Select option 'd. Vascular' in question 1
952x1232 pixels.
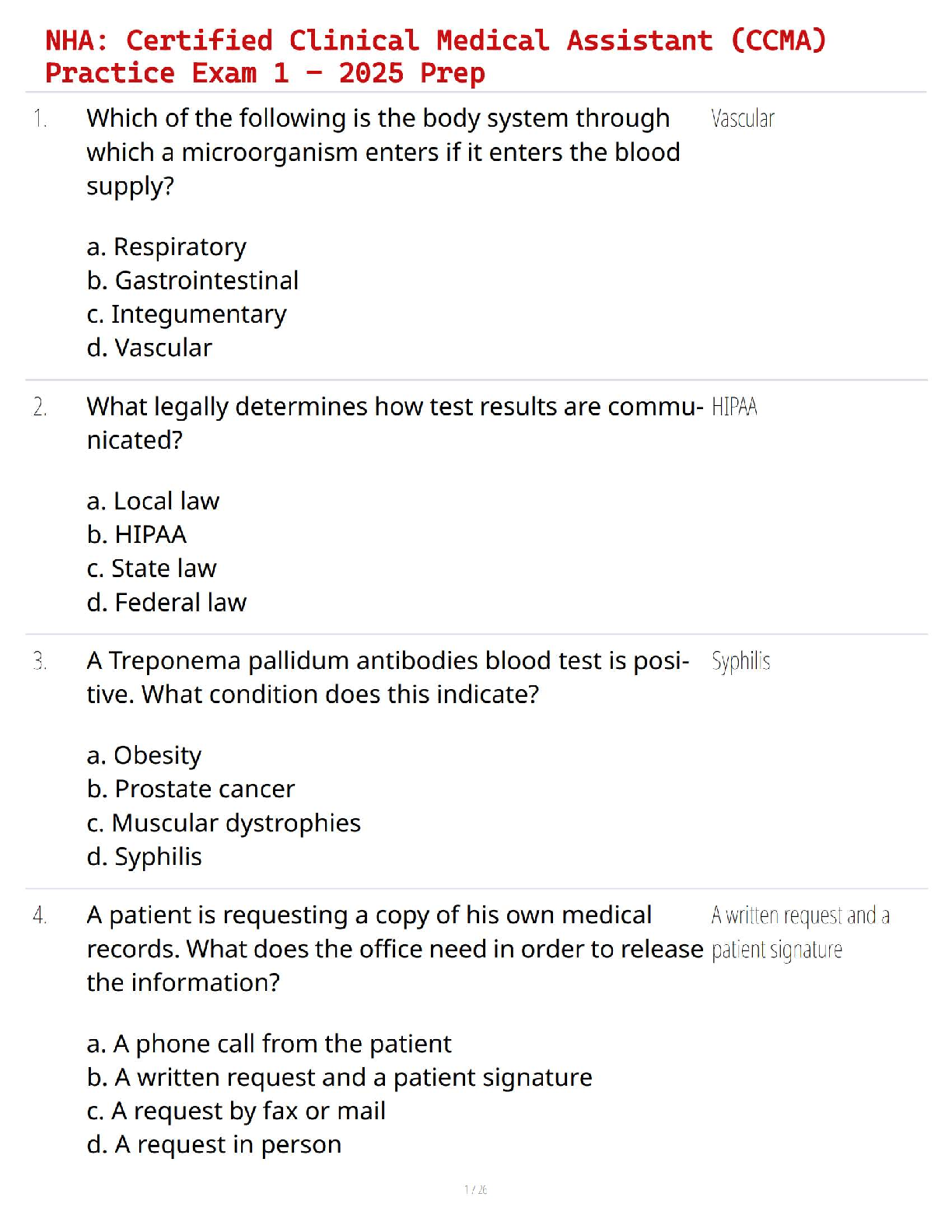(x=149, y=348)
